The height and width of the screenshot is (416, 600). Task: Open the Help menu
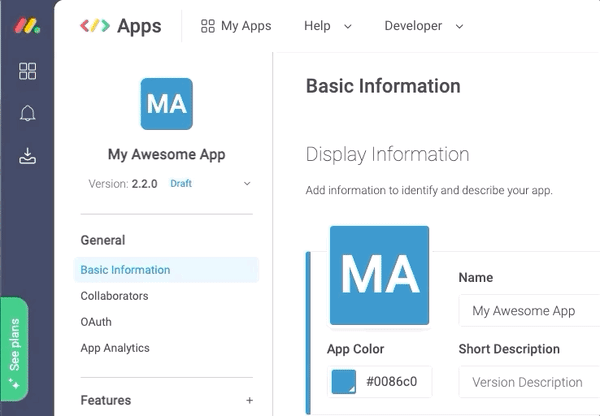pos(317,26)
